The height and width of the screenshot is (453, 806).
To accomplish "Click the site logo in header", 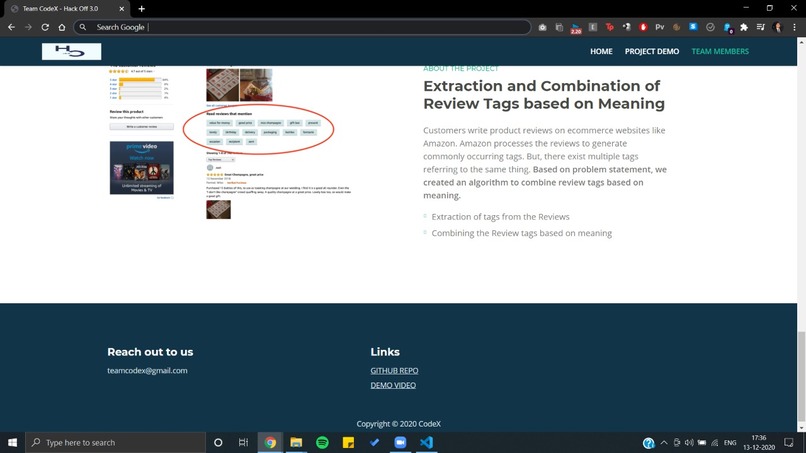I will pos(71,51).
